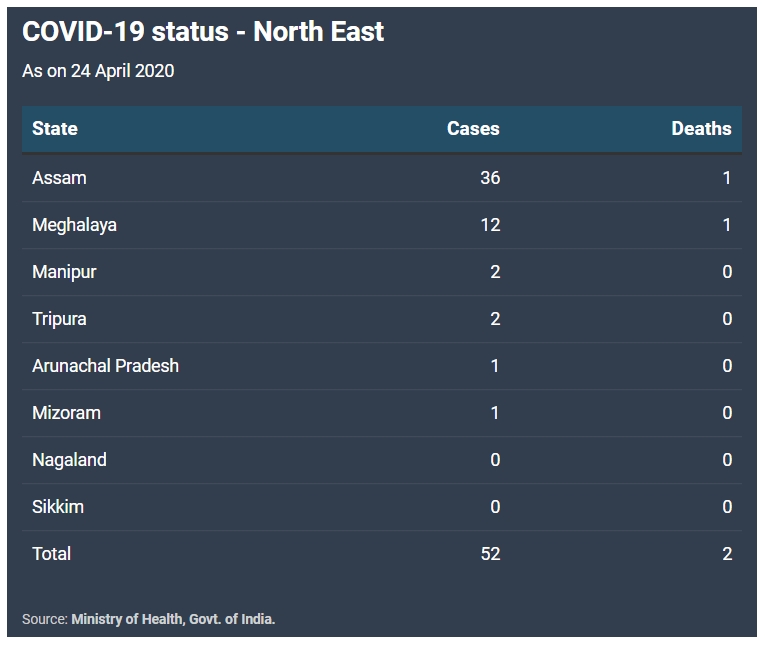Click Assam's case count of 36
Screen dimensions: 765x646
click(489, 178)
